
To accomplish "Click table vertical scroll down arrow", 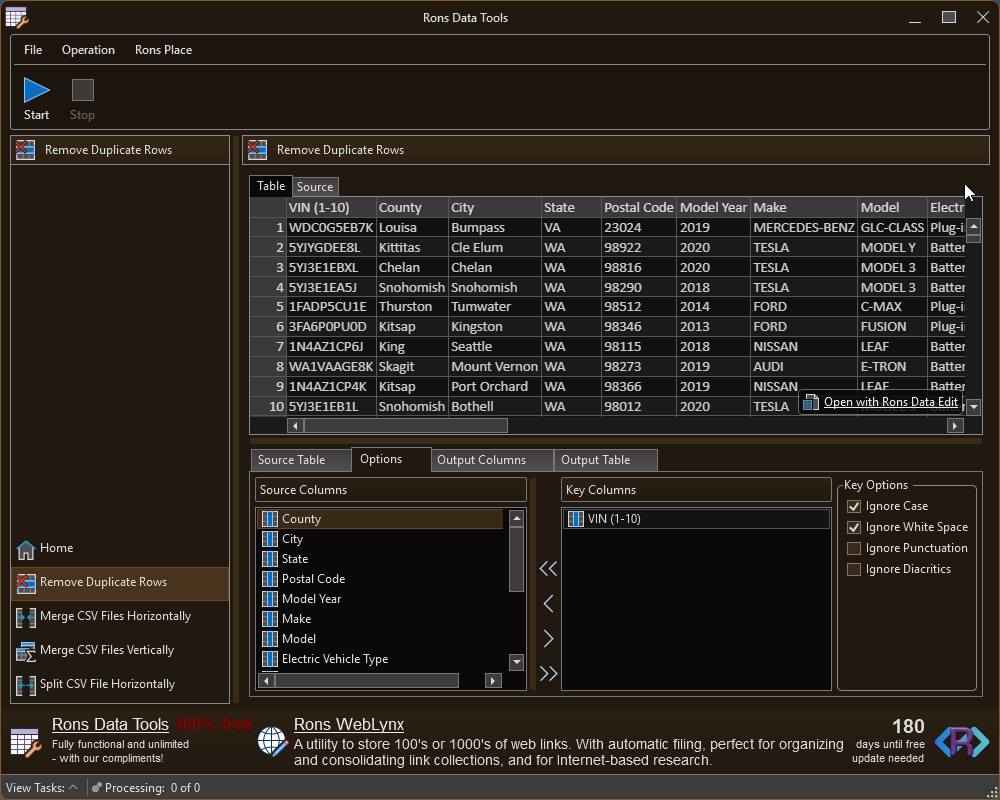I will pos(973,406).
